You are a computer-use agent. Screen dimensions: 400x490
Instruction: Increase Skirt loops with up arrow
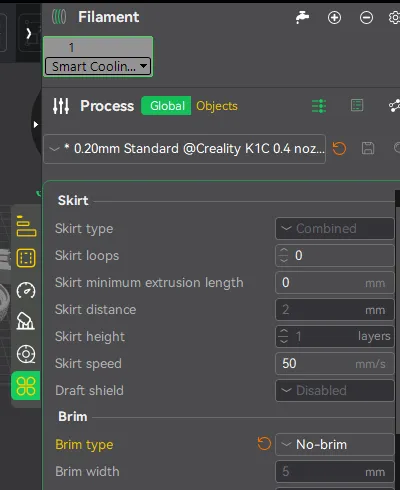click(284, 251)
